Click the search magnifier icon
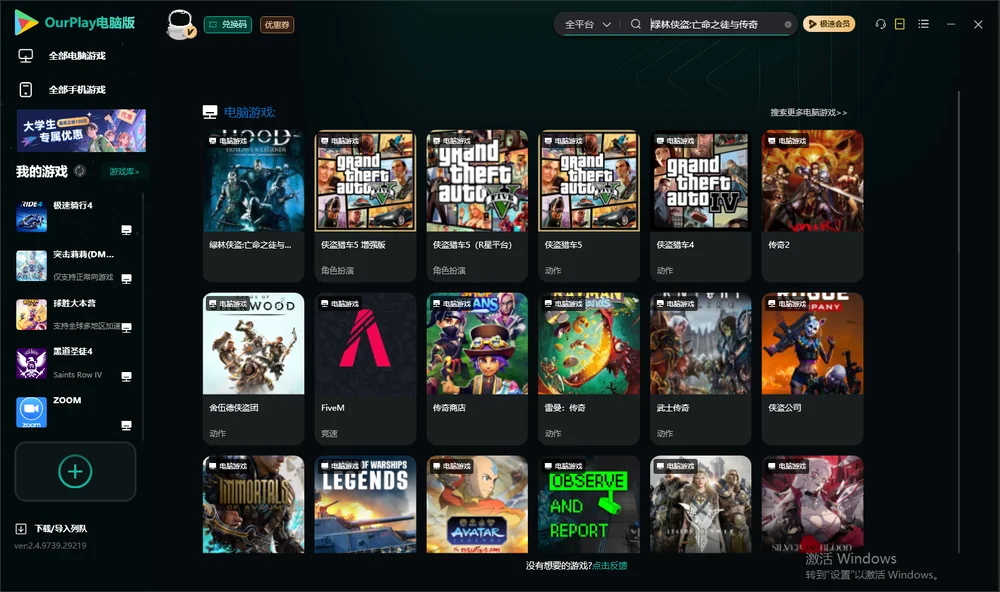This screenshot has width=1000, height=592. (x=636, y=24)
